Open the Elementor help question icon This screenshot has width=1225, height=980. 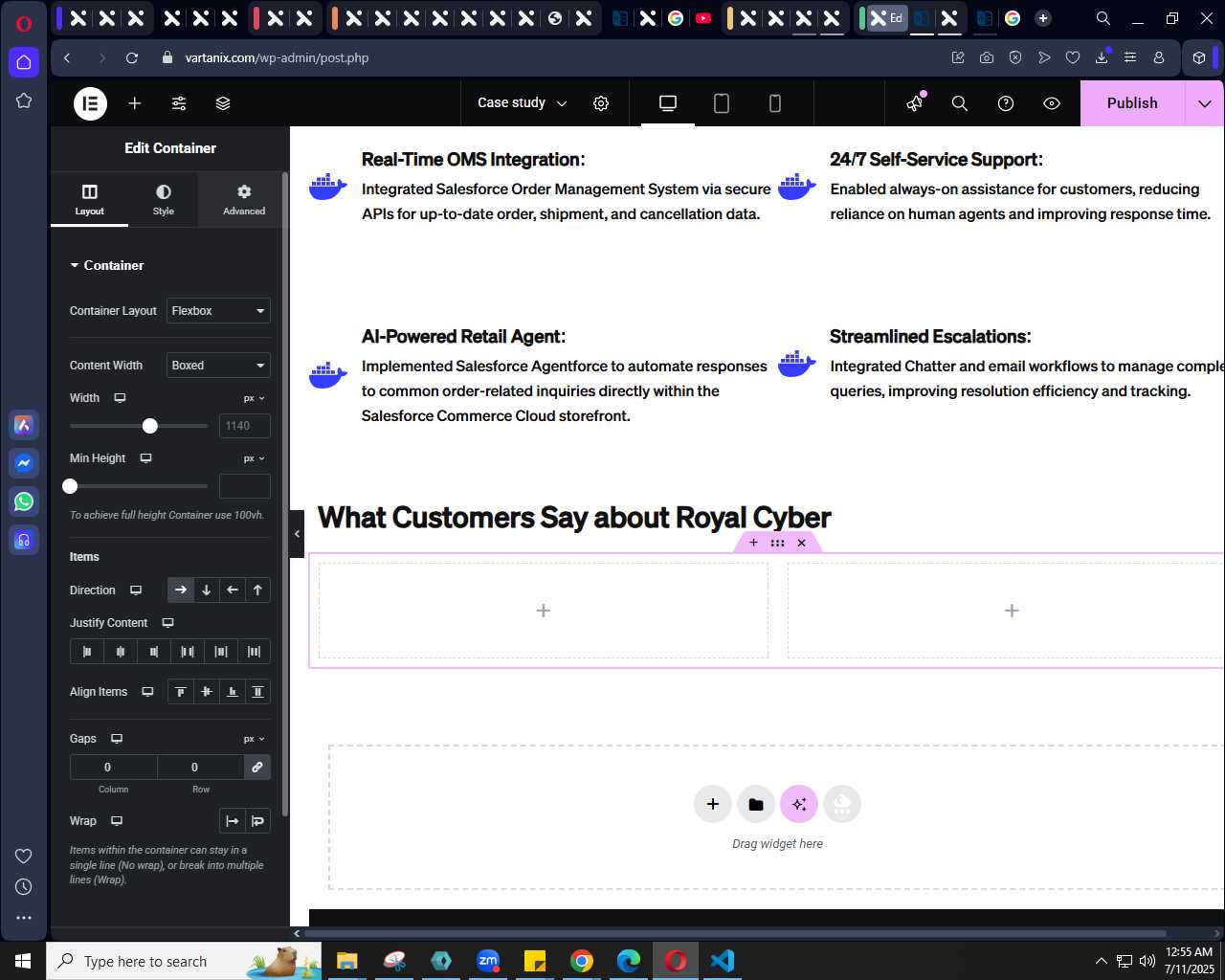[1006, 103]
